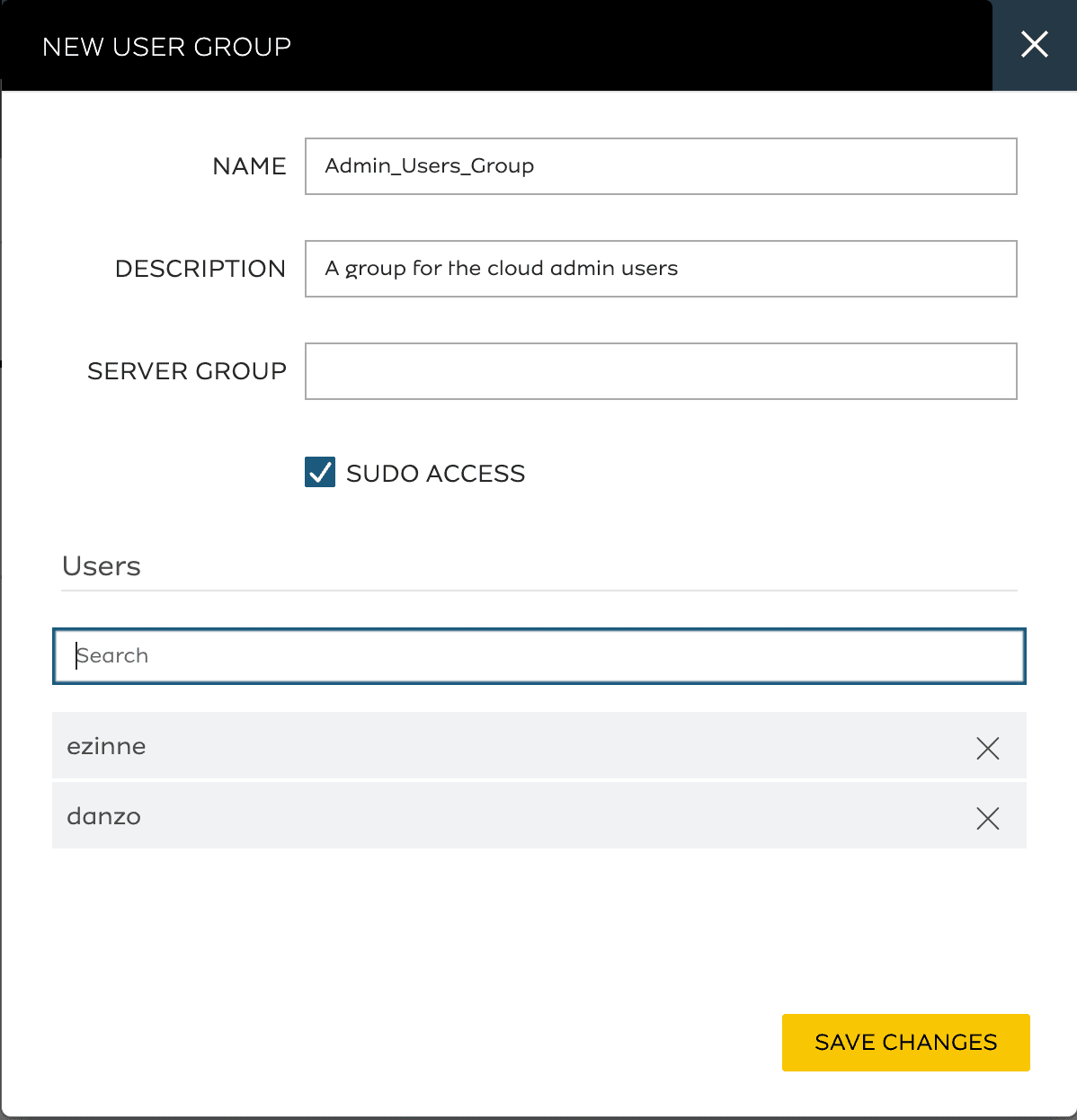The image size is (1077, 1120).
Task: Edit the Description text field
Action: (x=661, y=269)
